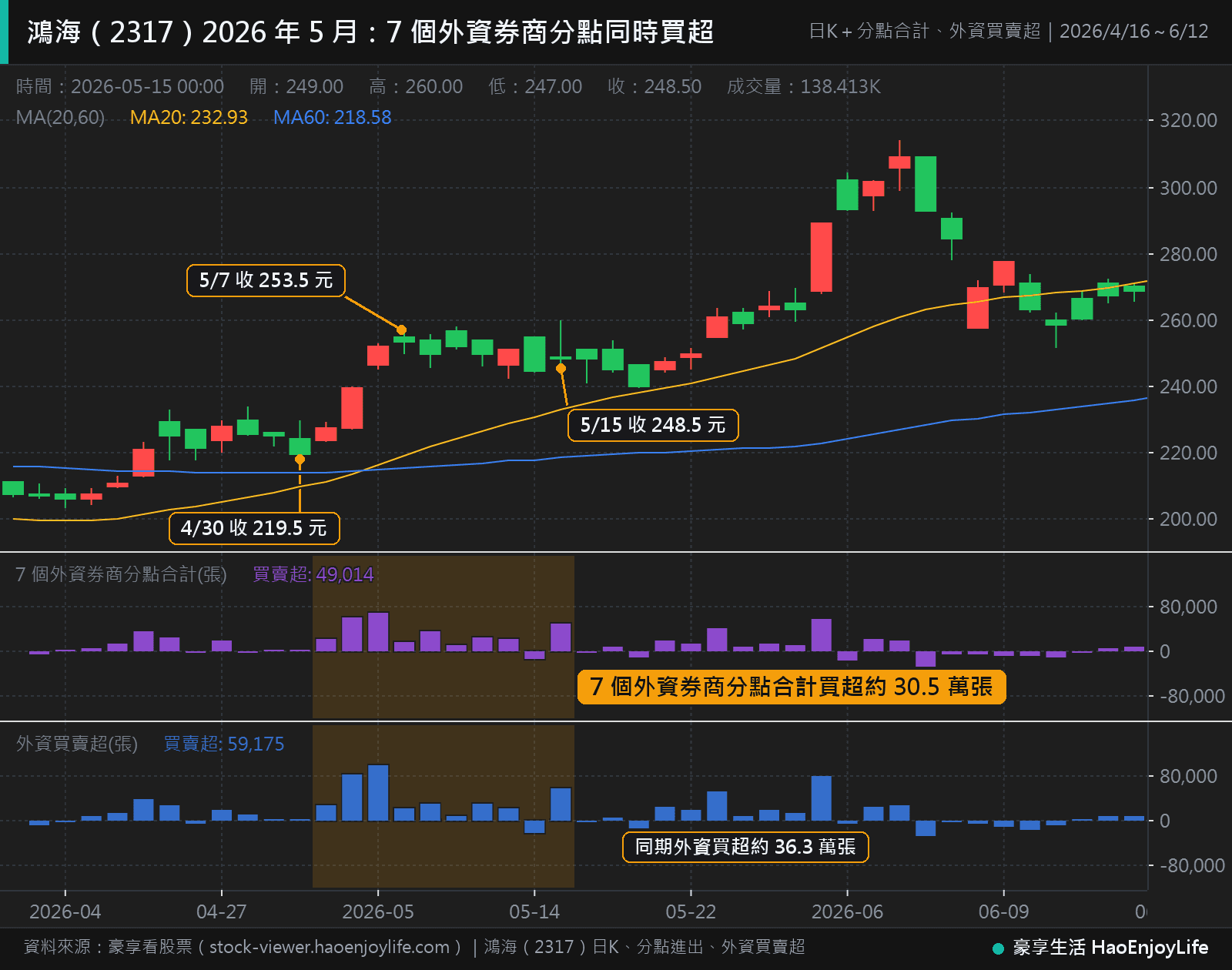Screen dimensions: 1232x970
Task: Click the 高：260.00 high price readout
Action: coord(416,87)
